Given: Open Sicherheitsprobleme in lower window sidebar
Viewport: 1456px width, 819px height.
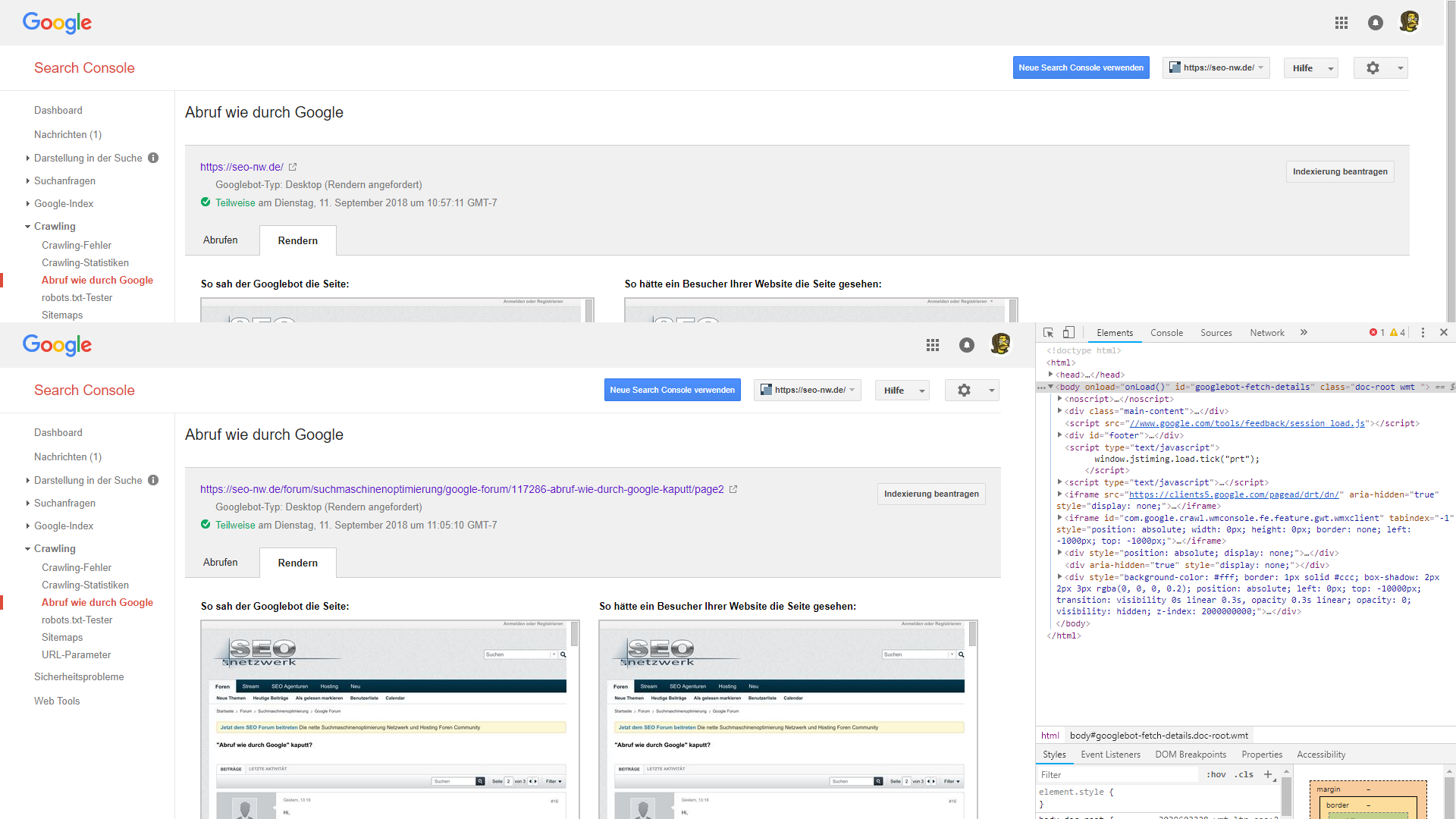Looking at the screenshot, I should point(79,677).
